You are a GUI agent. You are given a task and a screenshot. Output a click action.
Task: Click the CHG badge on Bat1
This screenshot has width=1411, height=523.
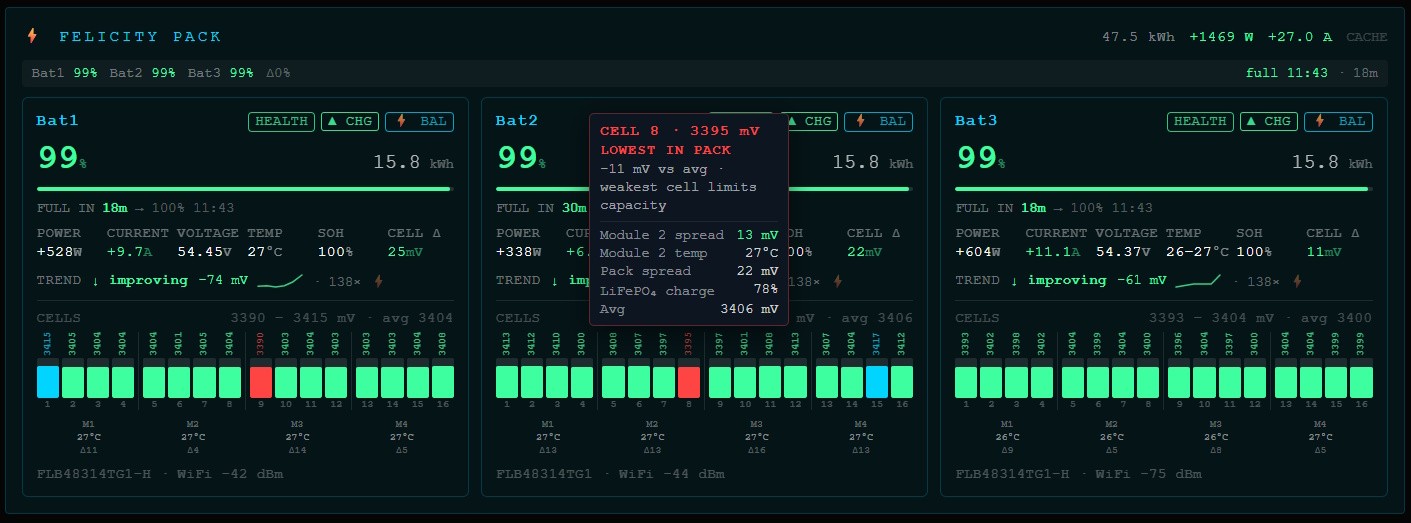click(x=350, y=121)
